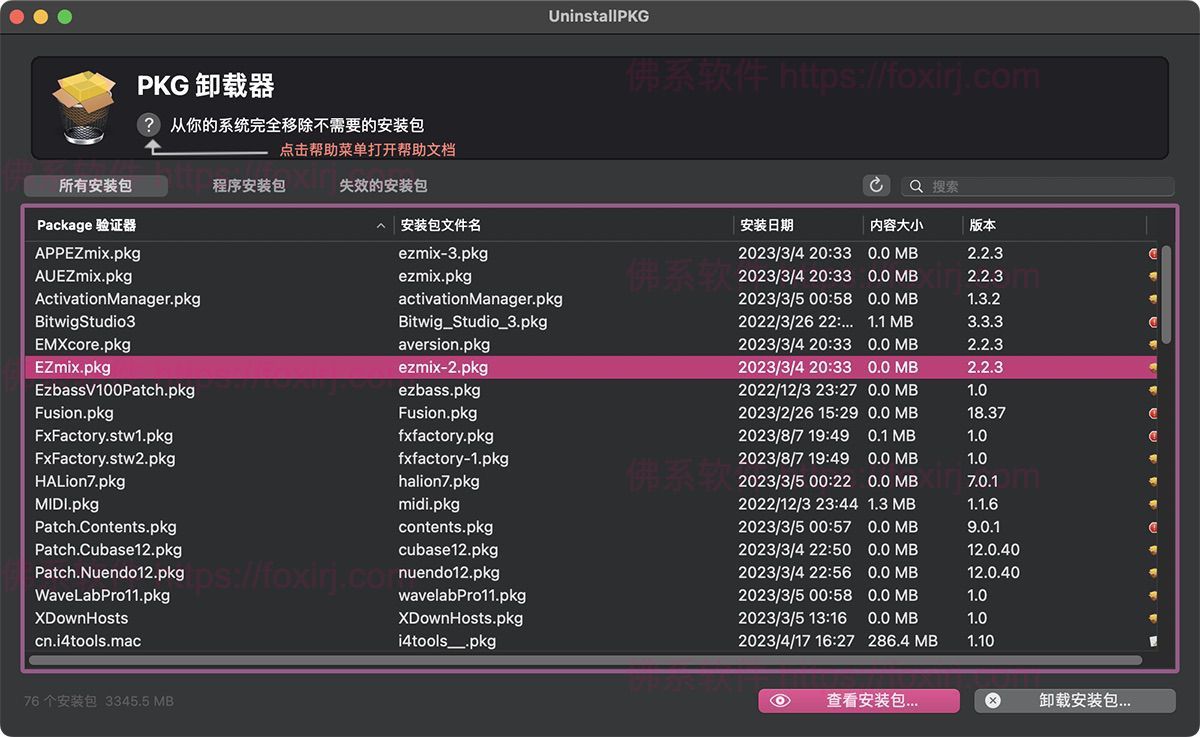Click 查看安装包 button

tap(859, 701)
